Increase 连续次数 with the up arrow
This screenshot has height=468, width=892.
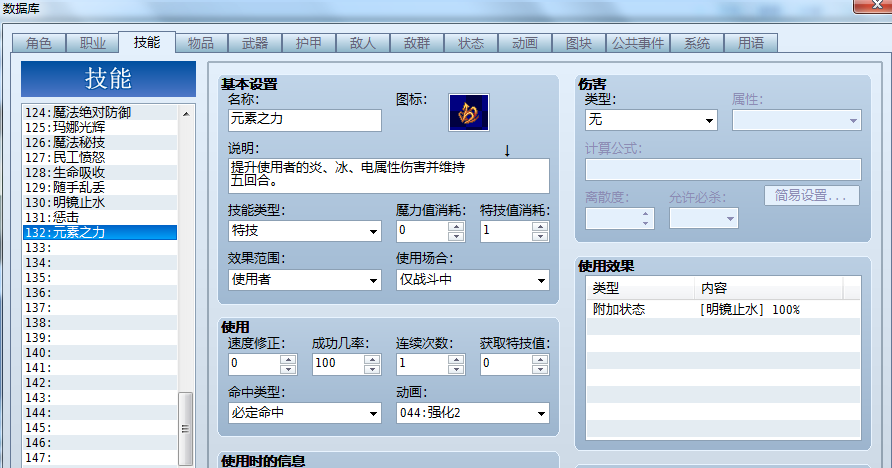pos(456,359)
